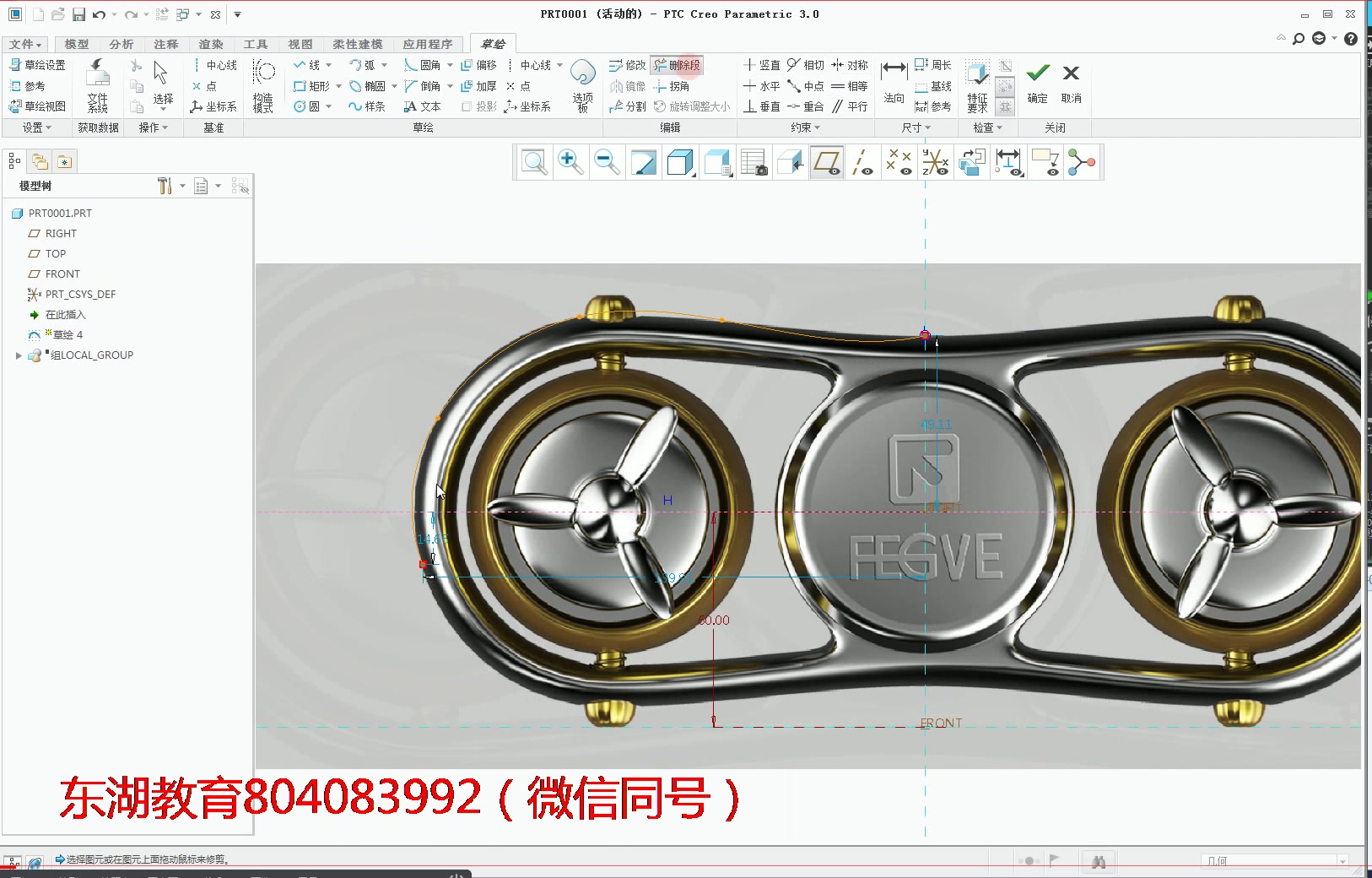Open the 几何 selection filter combo box
The height and width of the screenshot is (878, 1372).
pyautogui.click(x=1276, y=861)
